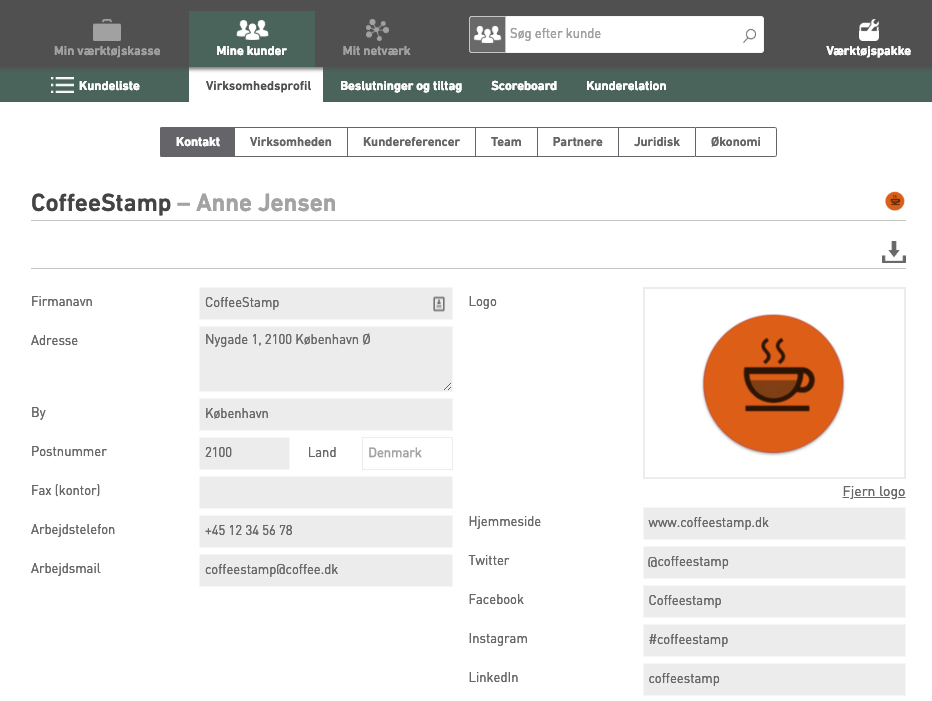Image resolution: width=932 pixels, height=701 pixels.
Task: Click the magnifier search icon
Action: [x=750, y=35]
